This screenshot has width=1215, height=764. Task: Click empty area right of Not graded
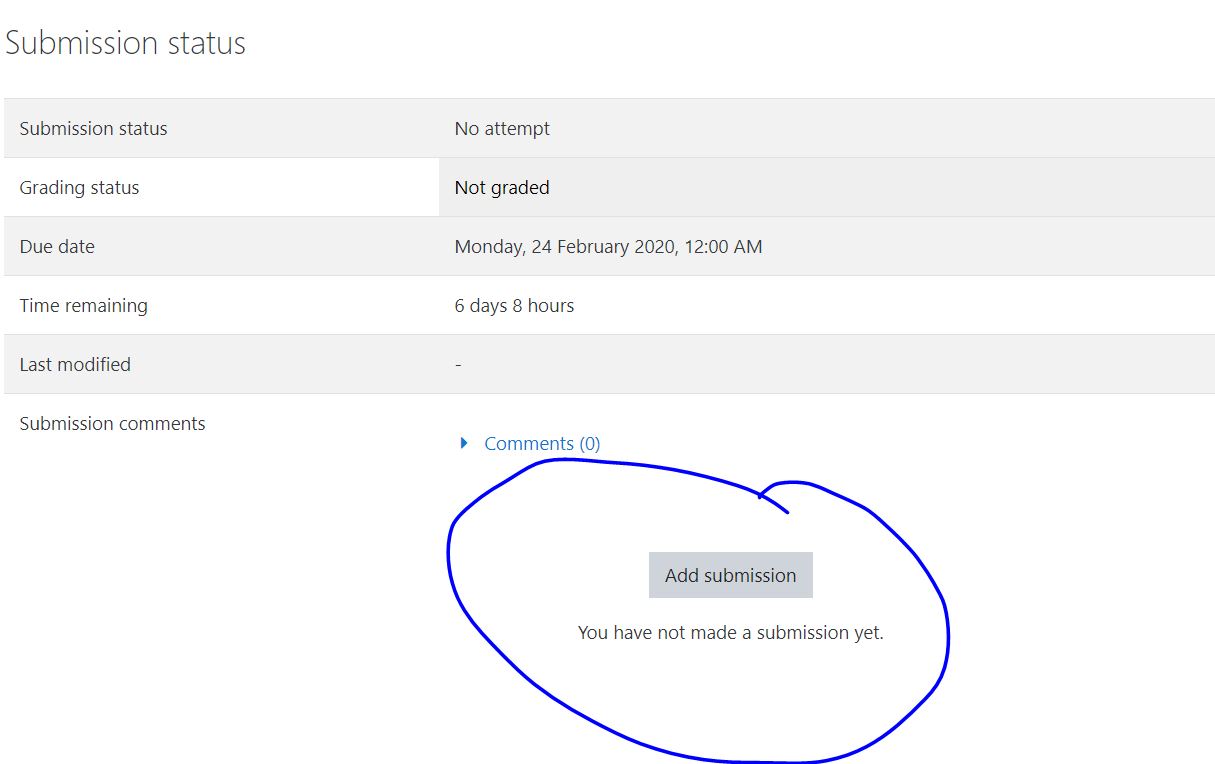coord(880,187)
